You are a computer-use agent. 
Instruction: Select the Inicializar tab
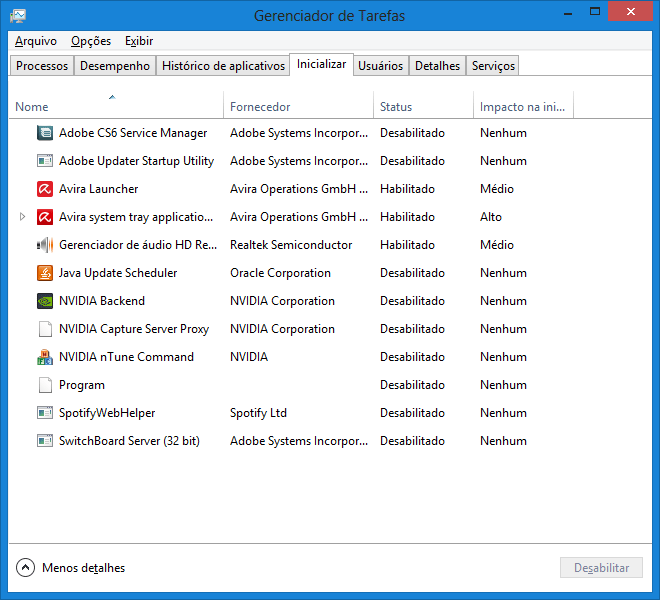(321, 64)
